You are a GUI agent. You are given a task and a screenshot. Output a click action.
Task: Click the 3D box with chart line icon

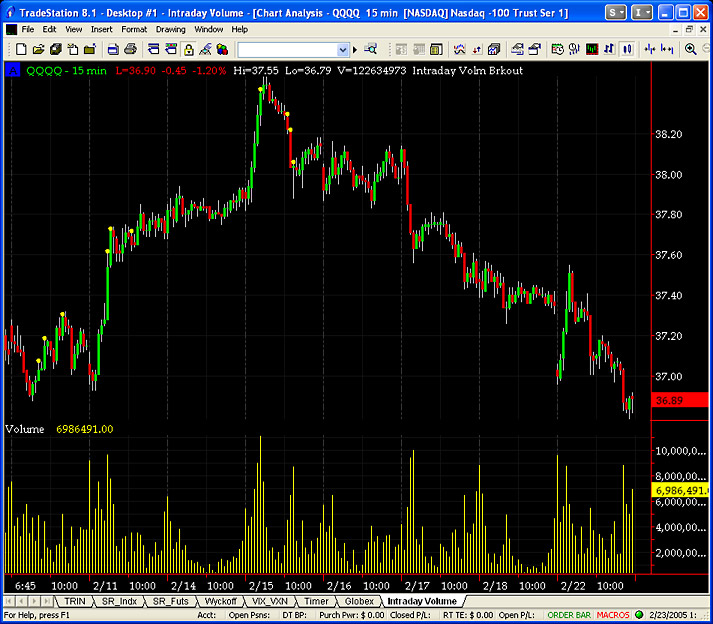[494, 49]
